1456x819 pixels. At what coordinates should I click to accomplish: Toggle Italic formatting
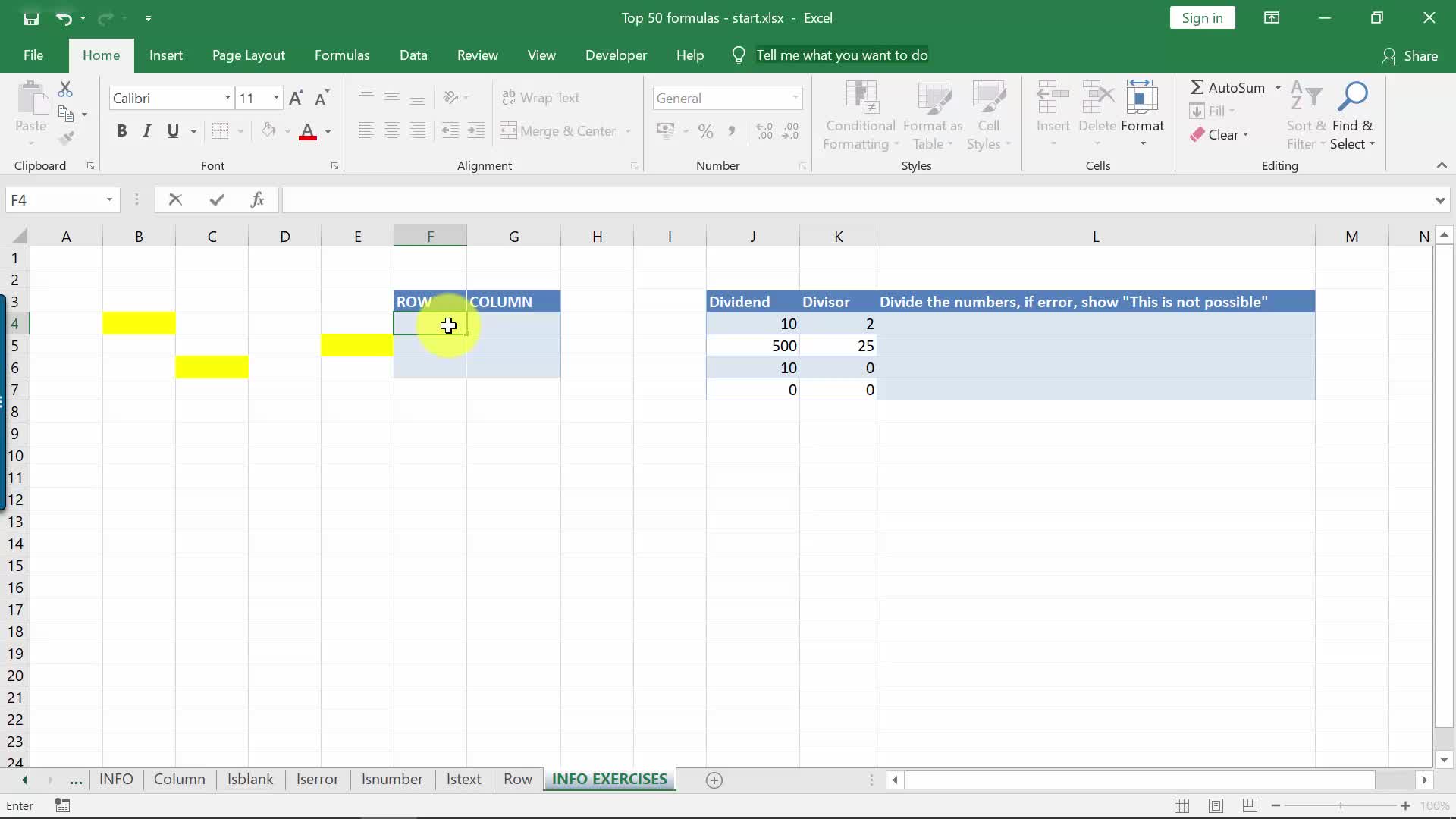click(147, 131)
